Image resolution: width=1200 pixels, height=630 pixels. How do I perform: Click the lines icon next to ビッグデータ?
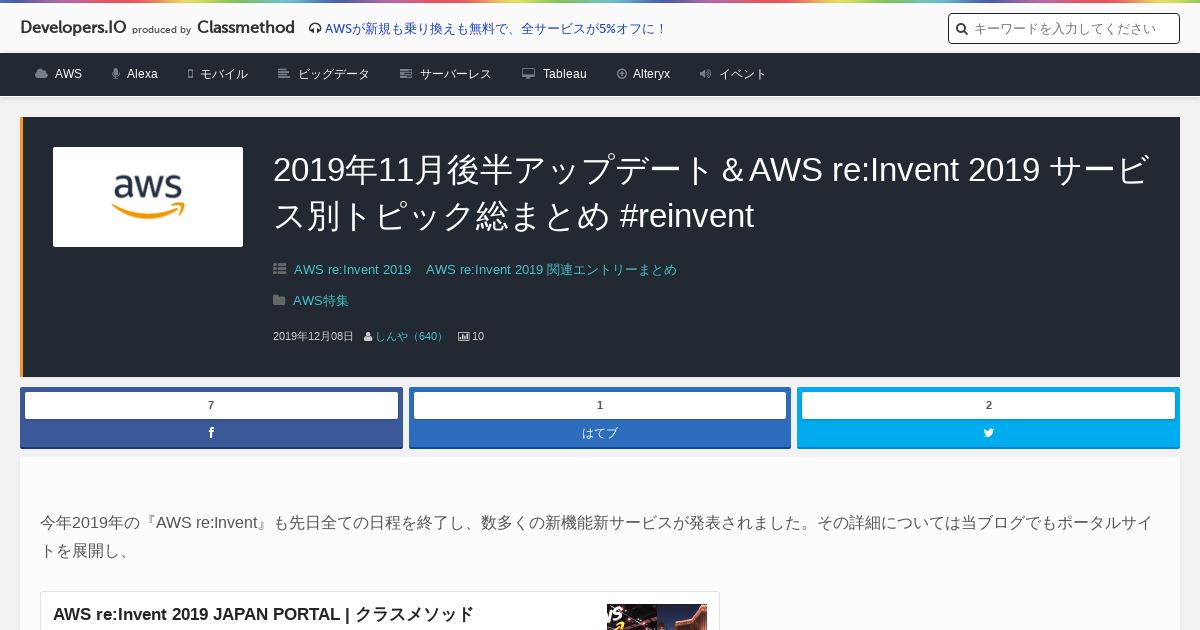click(x=284, y=74)
